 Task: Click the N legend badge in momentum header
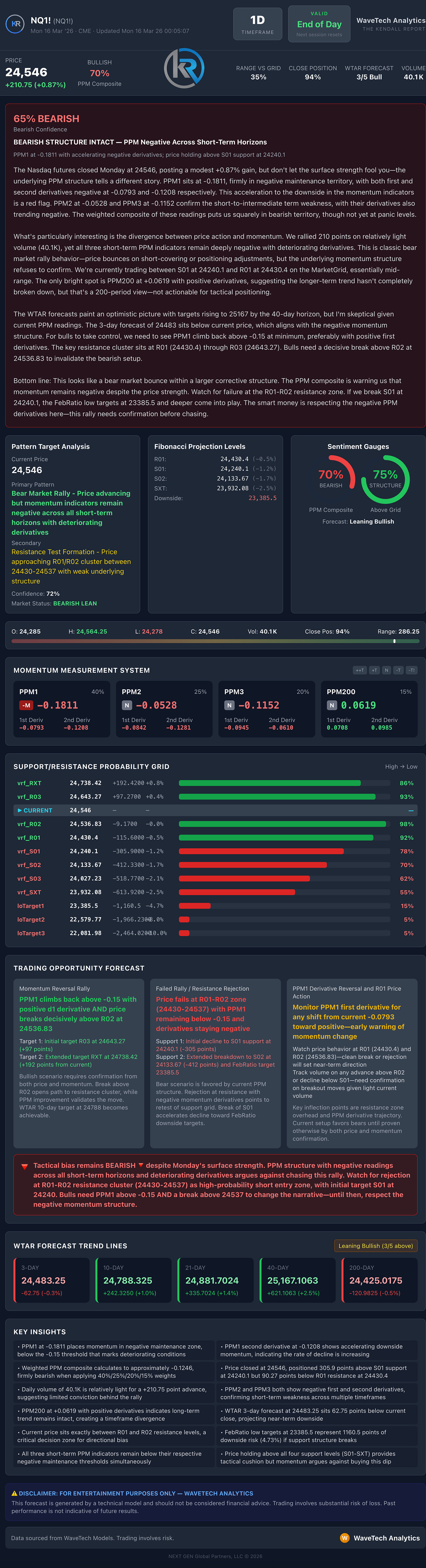(x=387, y=670)
